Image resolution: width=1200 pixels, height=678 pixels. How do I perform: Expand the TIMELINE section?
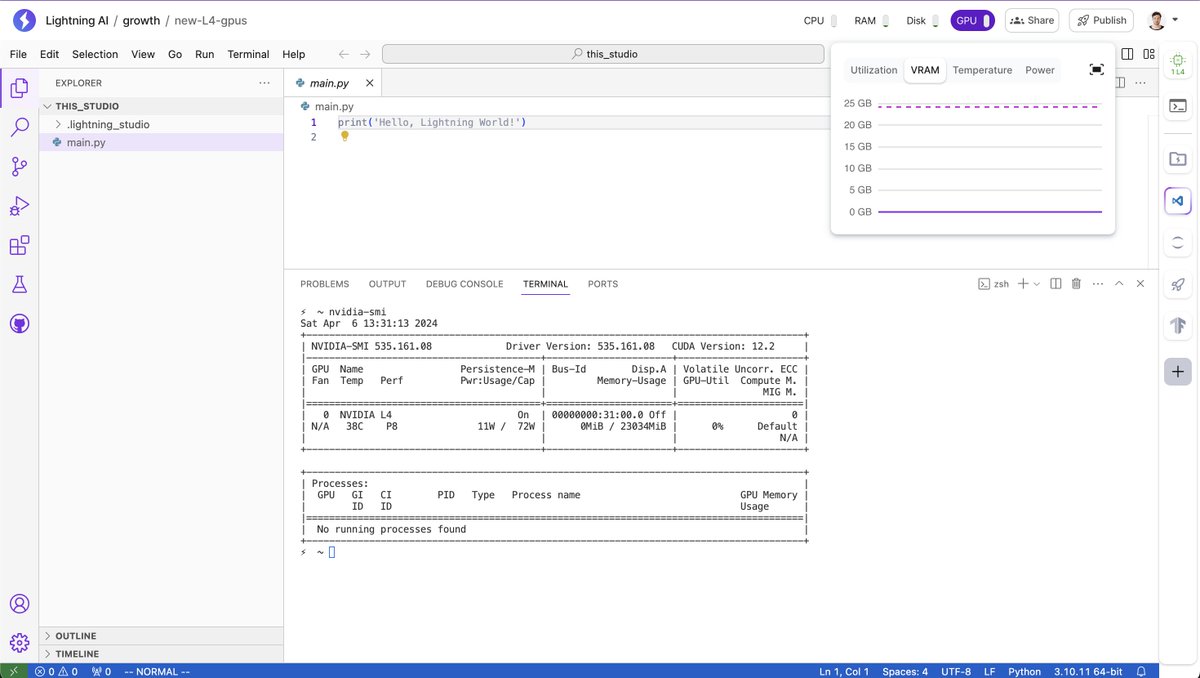click(x=159, y=654)
